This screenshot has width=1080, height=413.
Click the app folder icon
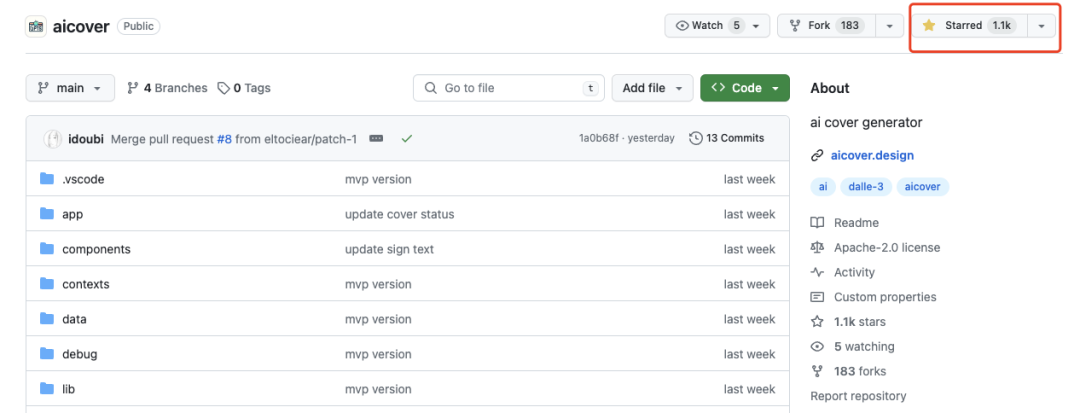coord(47,214)
